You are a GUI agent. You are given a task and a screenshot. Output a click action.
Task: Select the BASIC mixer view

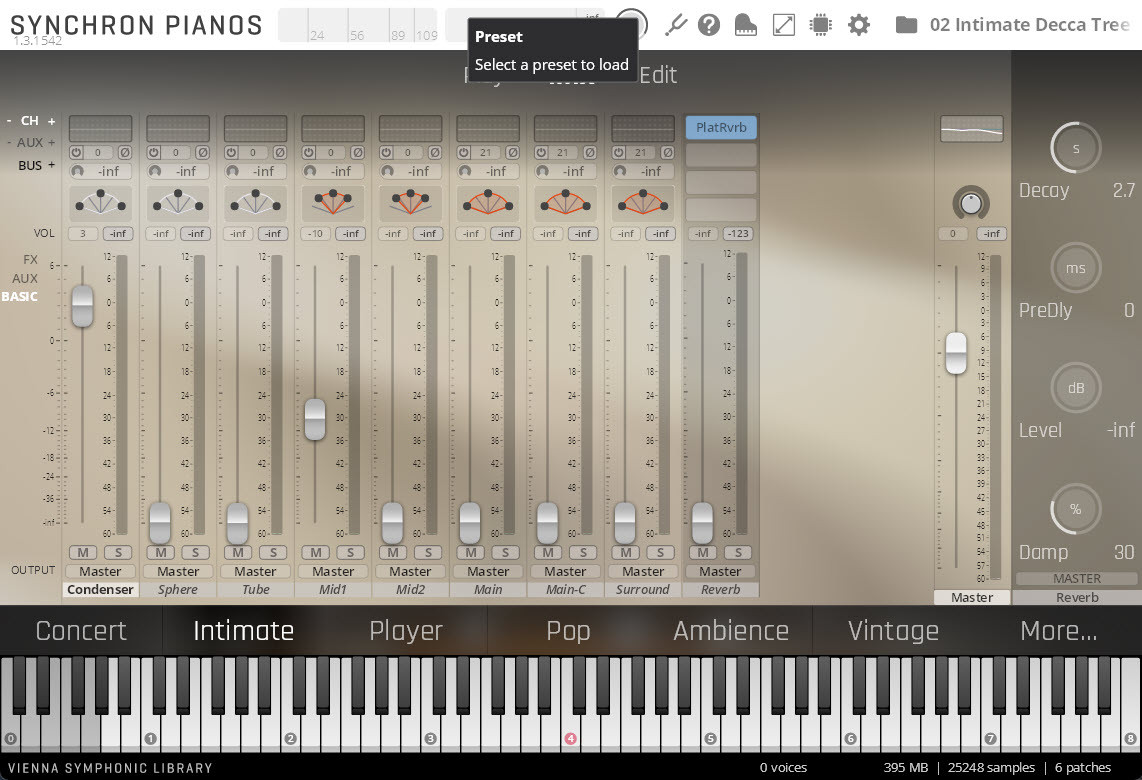(20, 296)
